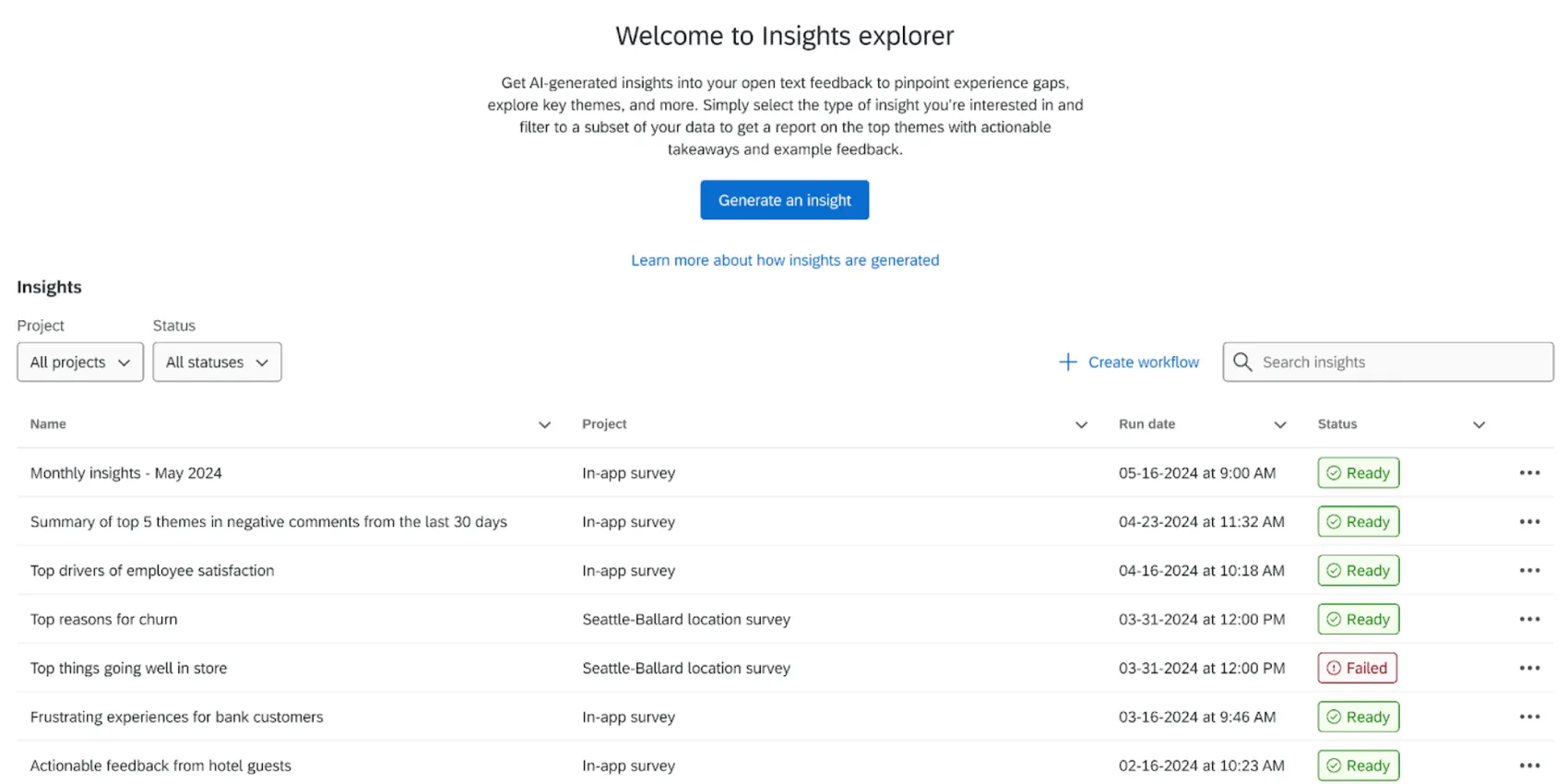Viewport: 1568px width, 784px height.
Task: Expand the Status column header chevron
Action: coord(1479,425)
